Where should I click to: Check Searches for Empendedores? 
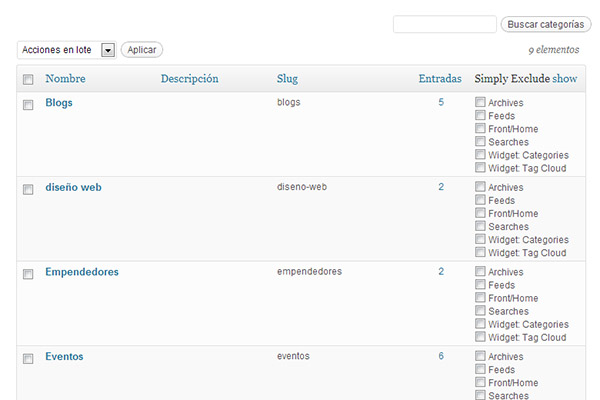pyautogui.click(x=480, y=310)
